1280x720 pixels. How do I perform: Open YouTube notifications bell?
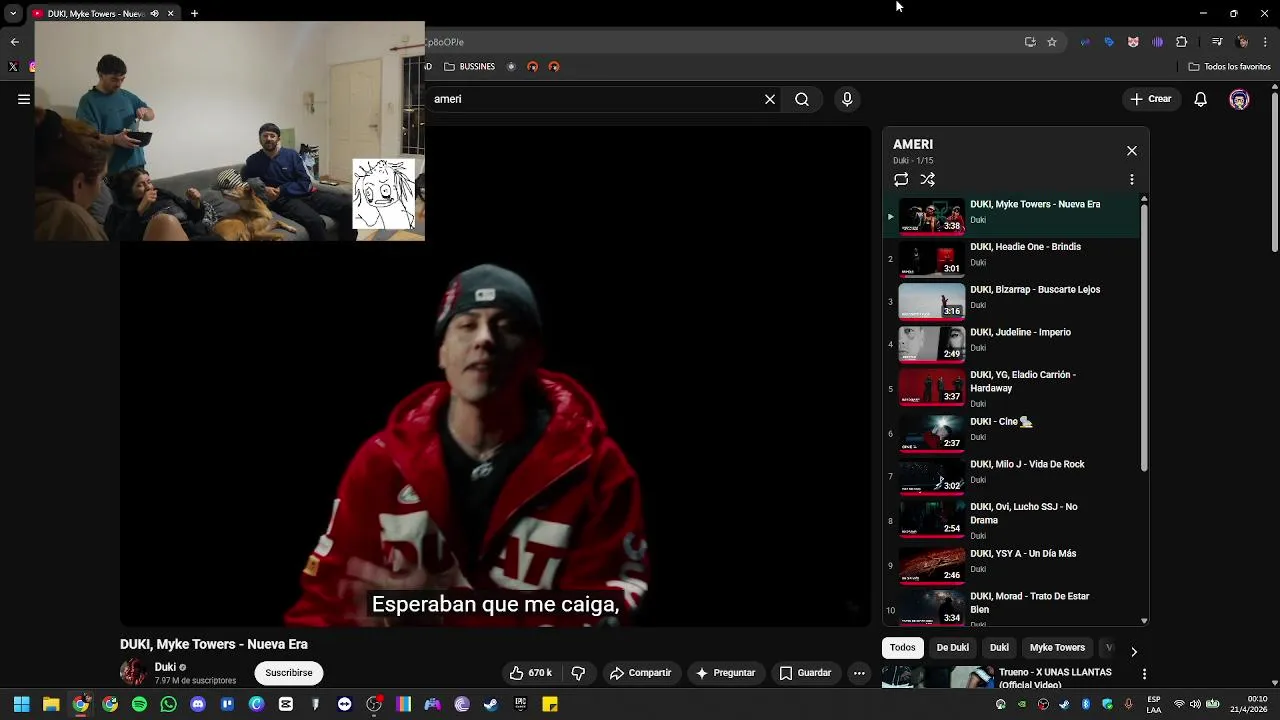point(1201,99)
